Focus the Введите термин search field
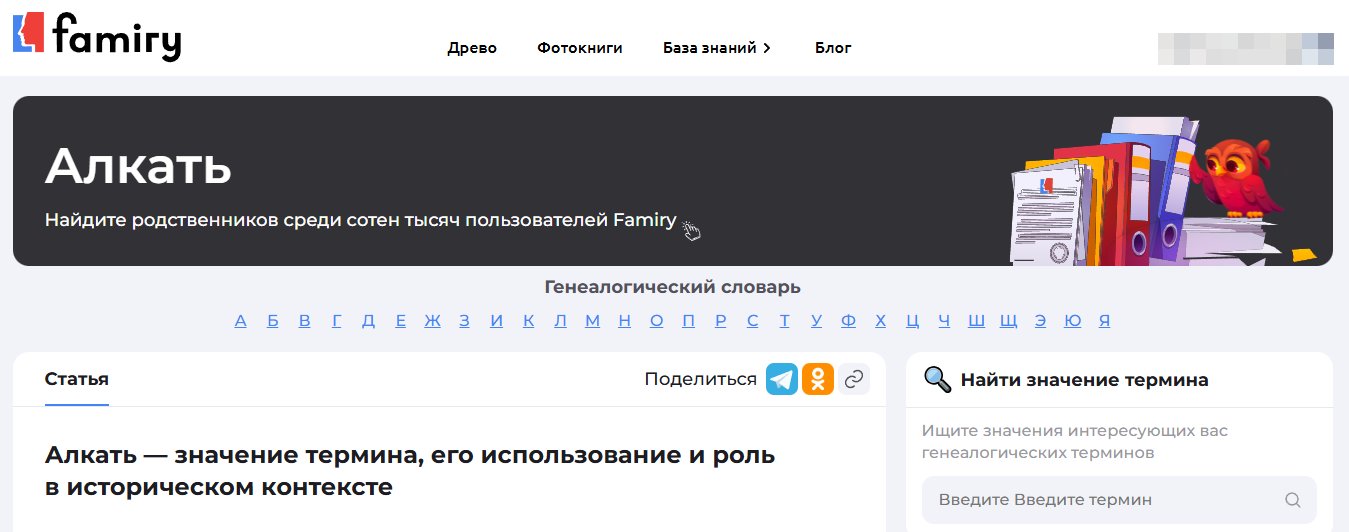Screen dimensions: 1349x532 point(1119,500)
